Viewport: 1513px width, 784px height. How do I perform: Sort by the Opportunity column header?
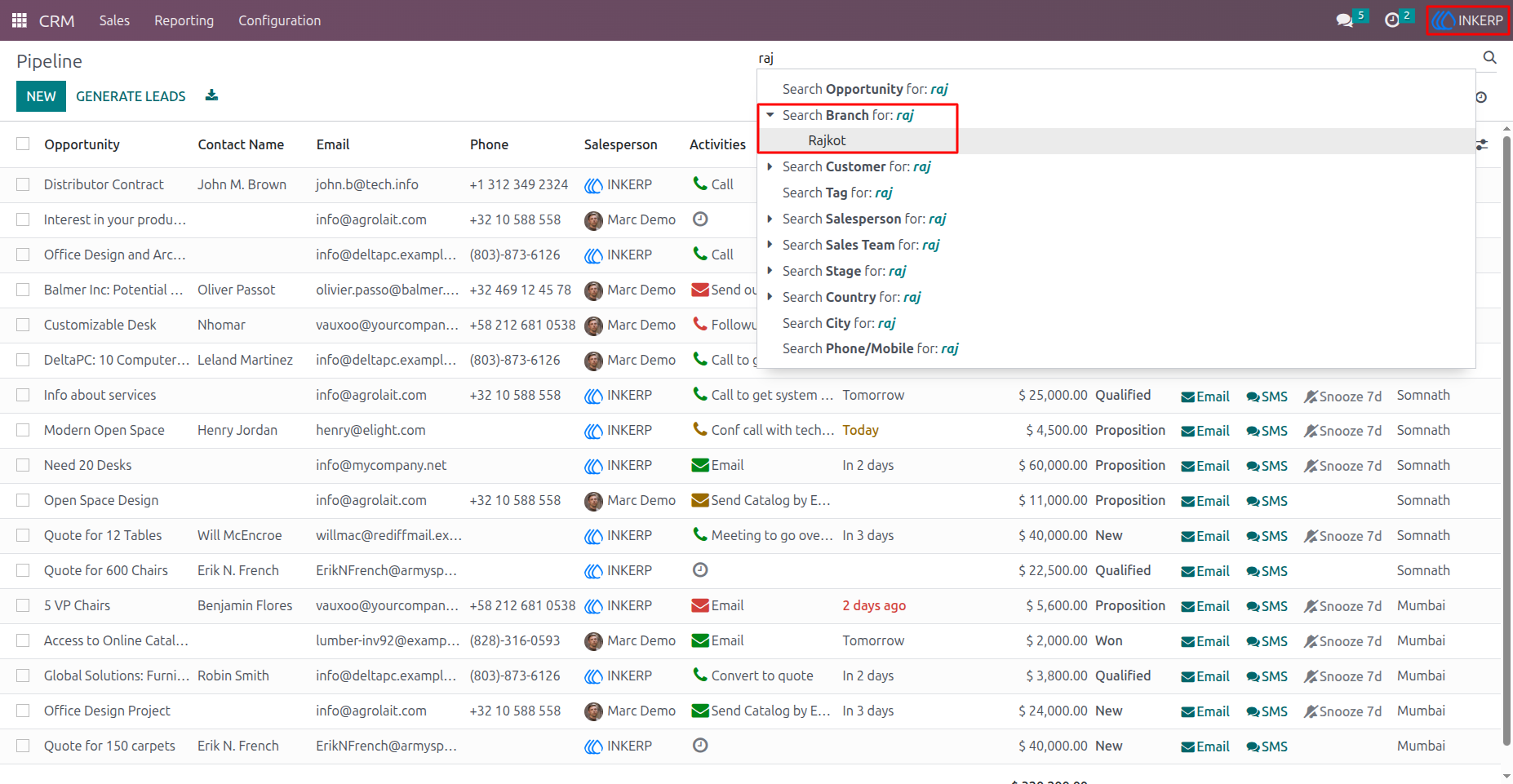point(82,144)
